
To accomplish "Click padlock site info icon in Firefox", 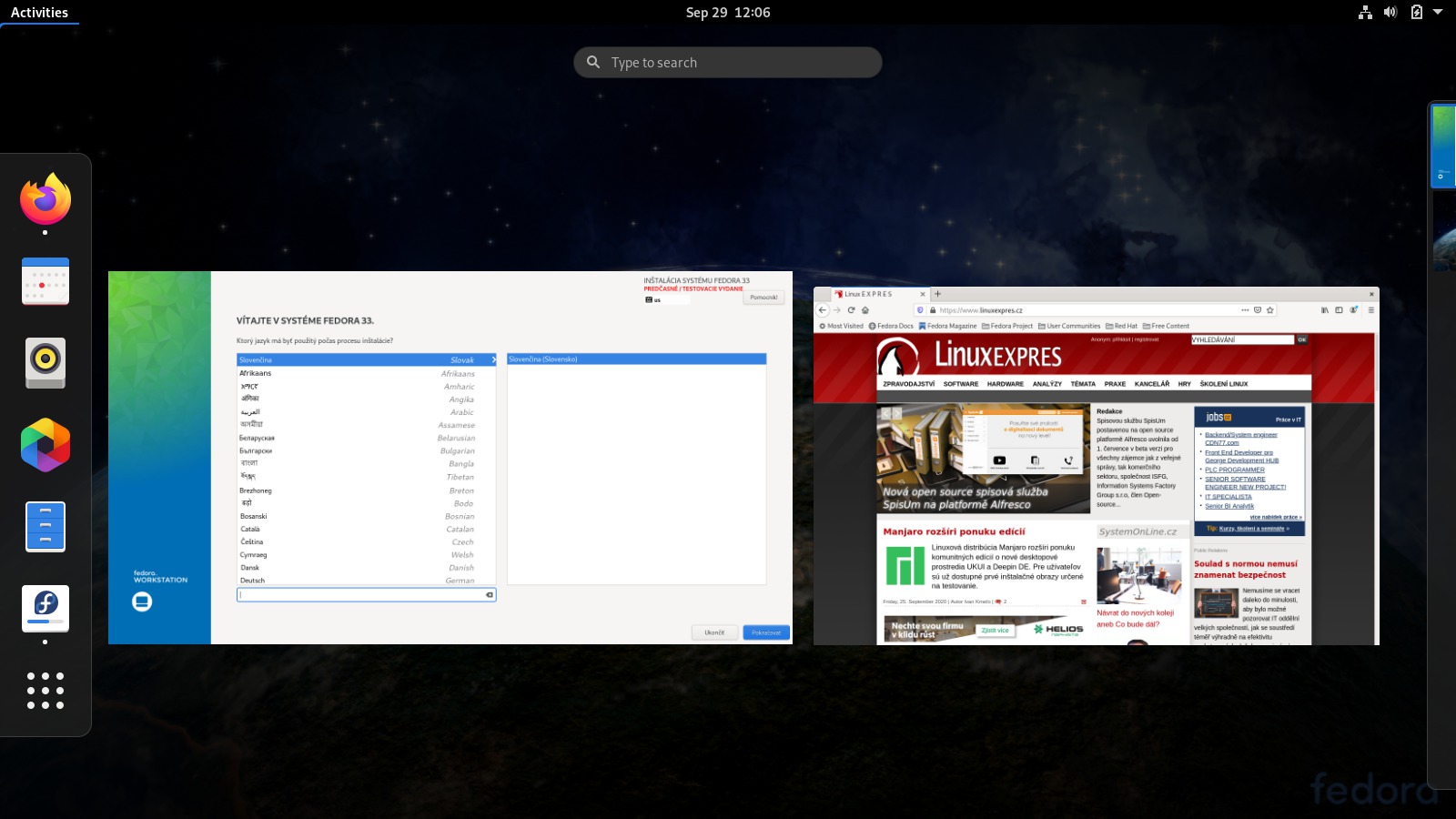I will pos(933,310).
